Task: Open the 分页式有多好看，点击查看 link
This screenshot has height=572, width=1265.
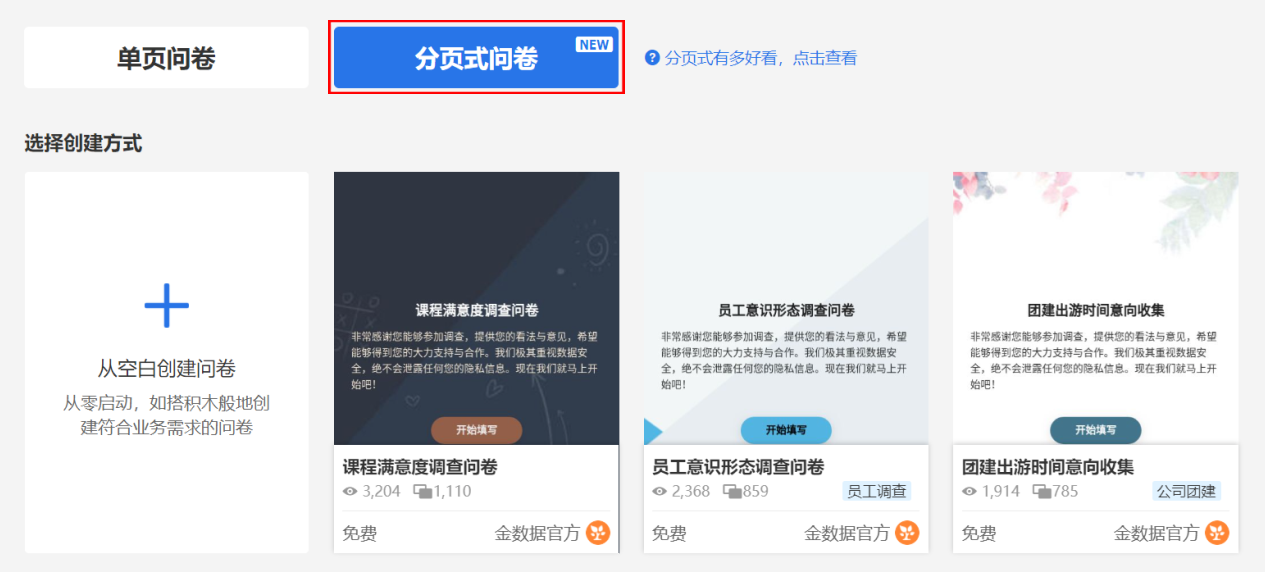Action: coord(761,58)
